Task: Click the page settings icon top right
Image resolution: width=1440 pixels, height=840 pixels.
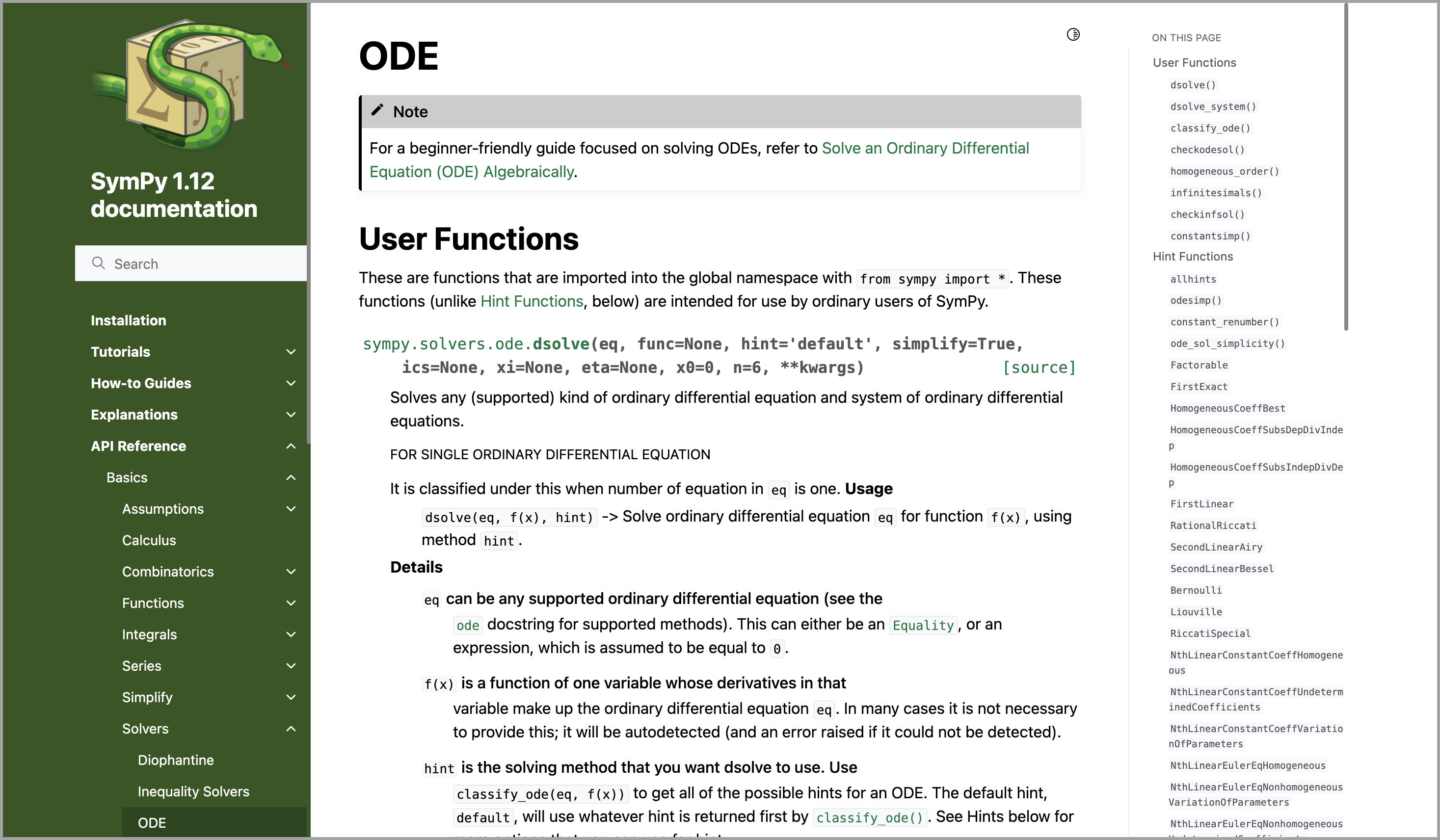Action: coord(1074,35)
